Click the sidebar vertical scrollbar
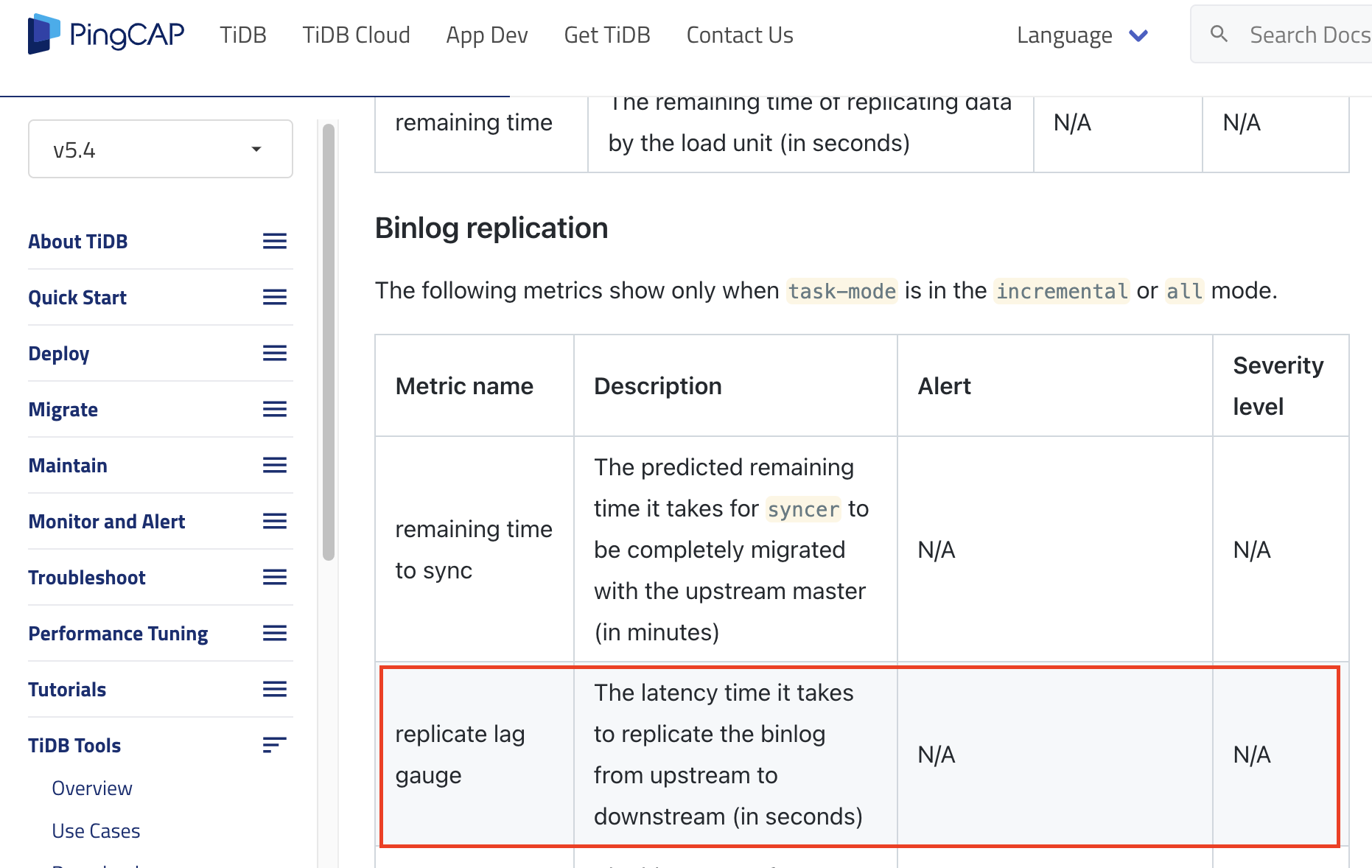This screenshot has width=1372, height=868. click(329, 343)
